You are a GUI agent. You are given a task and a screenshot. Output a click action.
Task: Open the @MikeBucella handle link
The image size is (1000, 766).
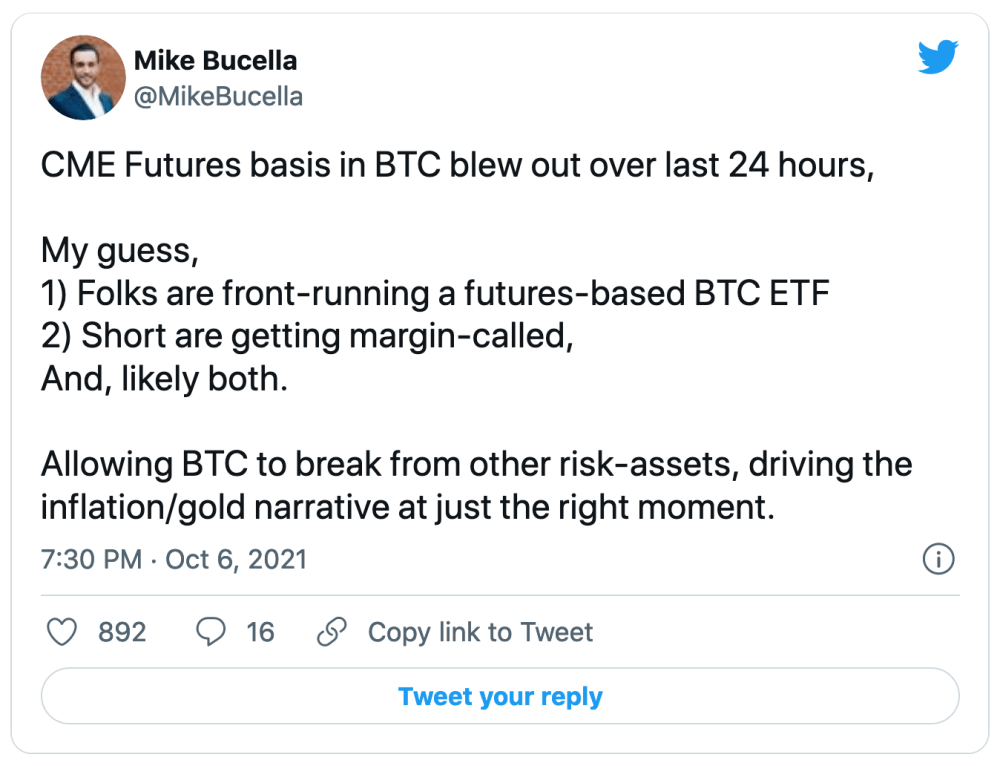(x=218, y=96)
